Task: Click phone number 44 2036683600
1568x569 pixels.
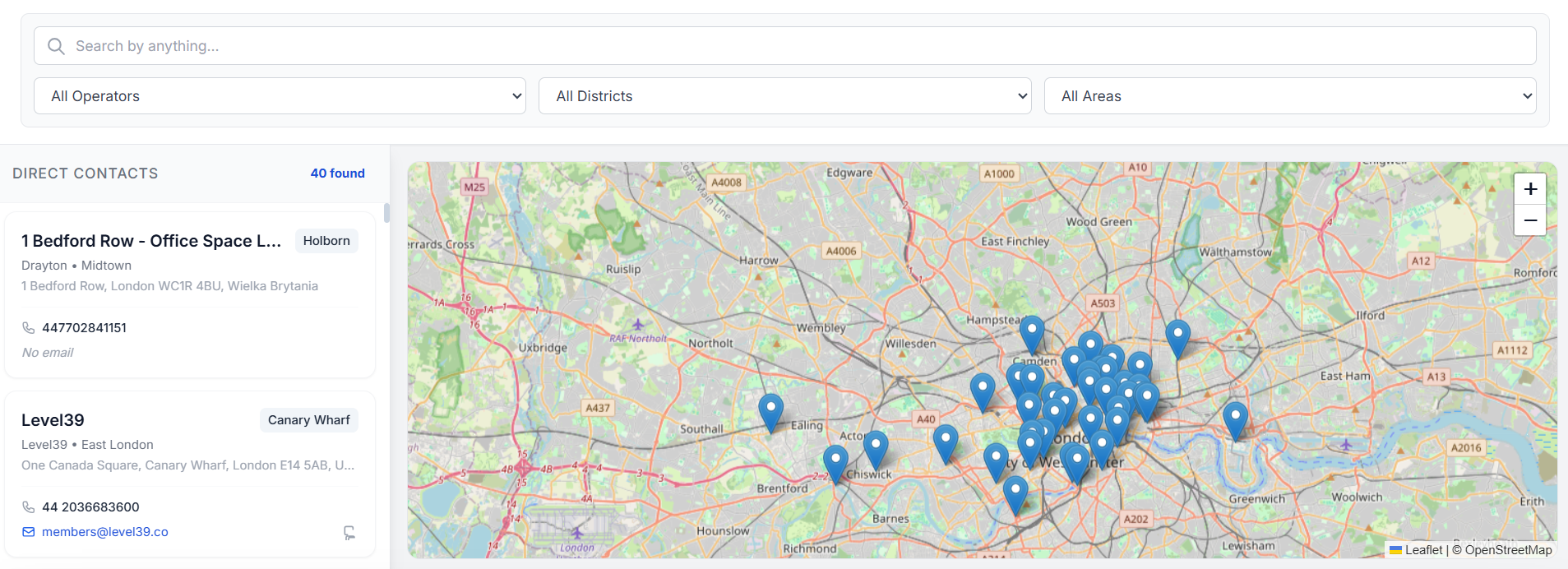Action: pyautogui.click(x=90, y=507)
